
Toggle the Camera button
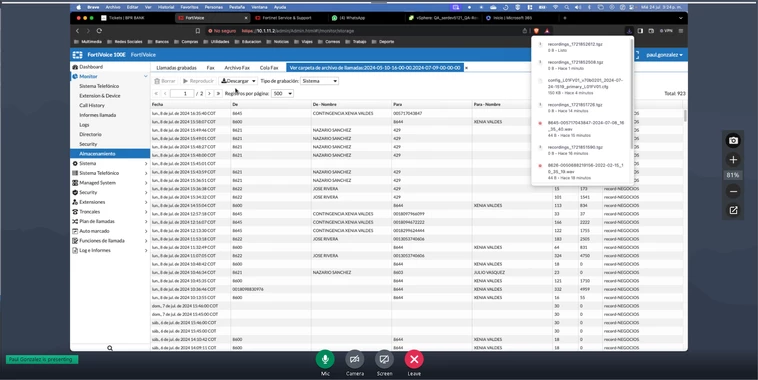pyautogui.click(x=354, y=359)
